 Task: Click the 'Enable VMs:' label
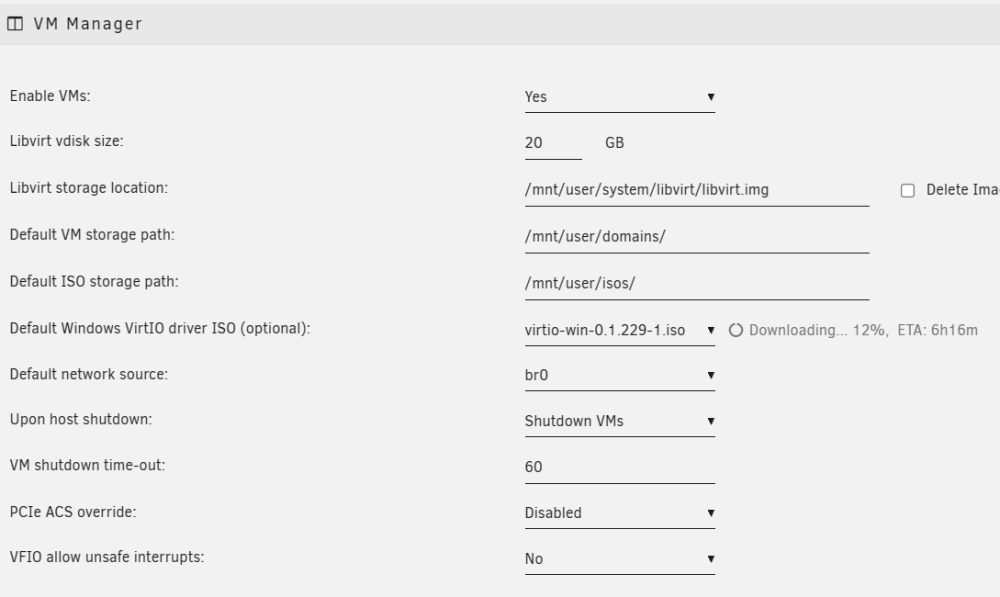(50, 96)
